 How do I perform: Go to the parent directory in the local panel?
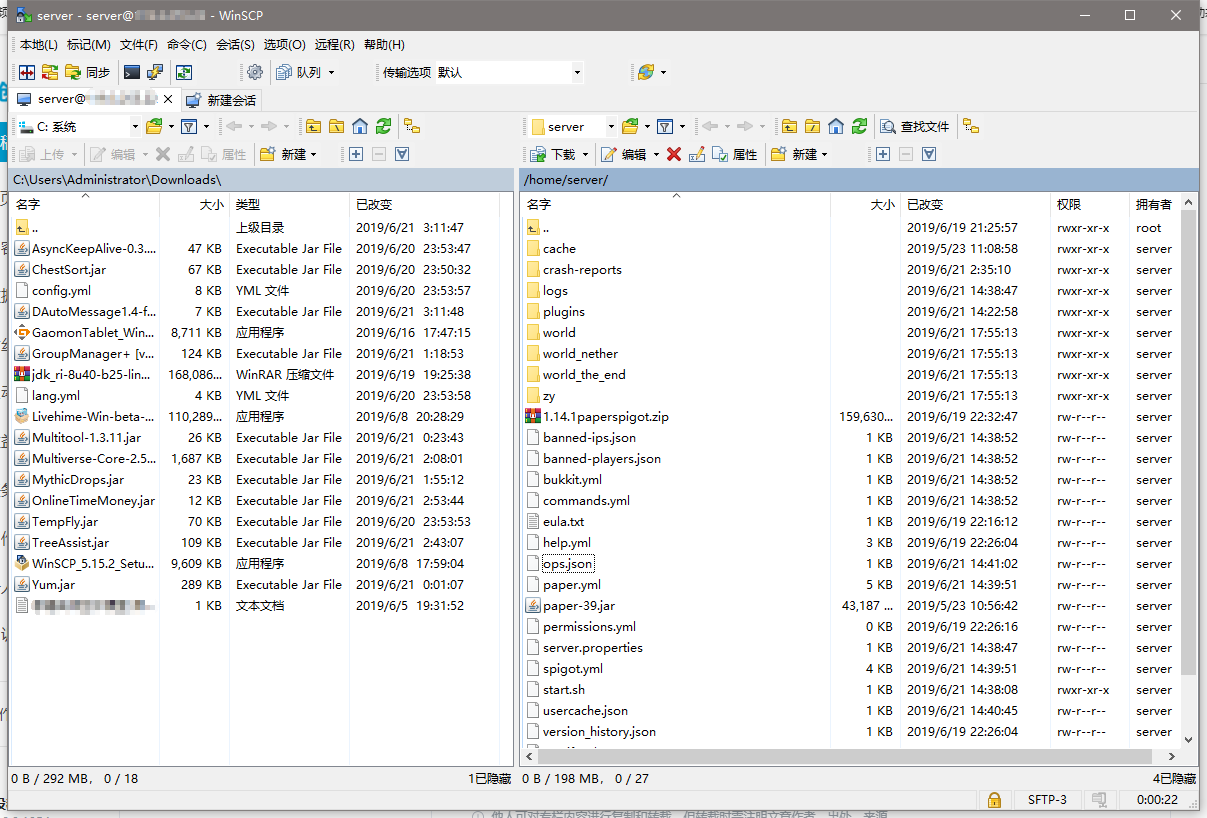pyautogui.click(x=314, y=126)
